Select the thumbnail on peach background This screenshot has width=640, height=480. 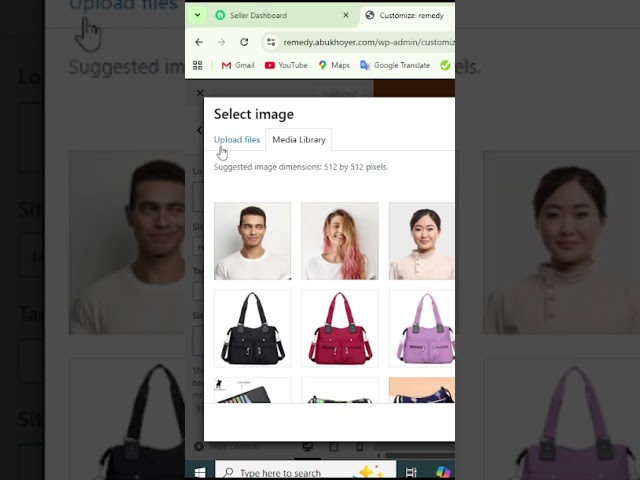pyautogui.click(x=422, y=390)
